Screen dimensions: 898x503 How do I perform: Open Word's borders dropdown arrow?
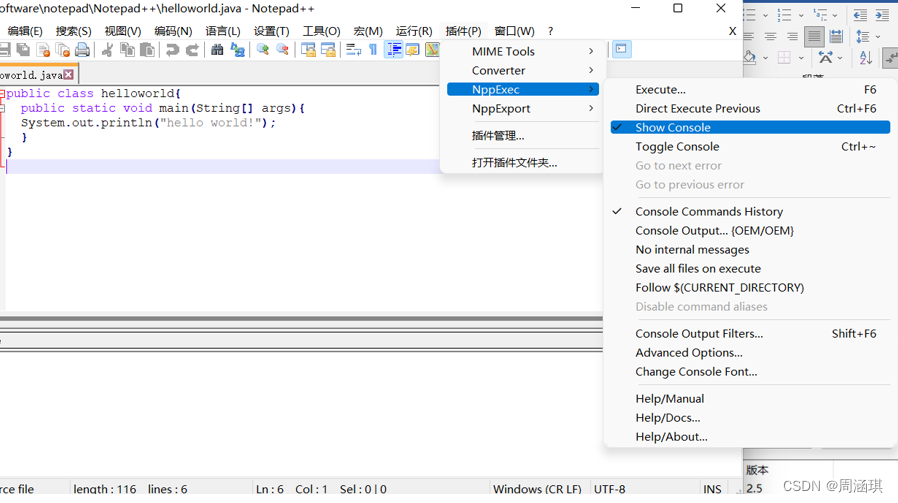801,58
